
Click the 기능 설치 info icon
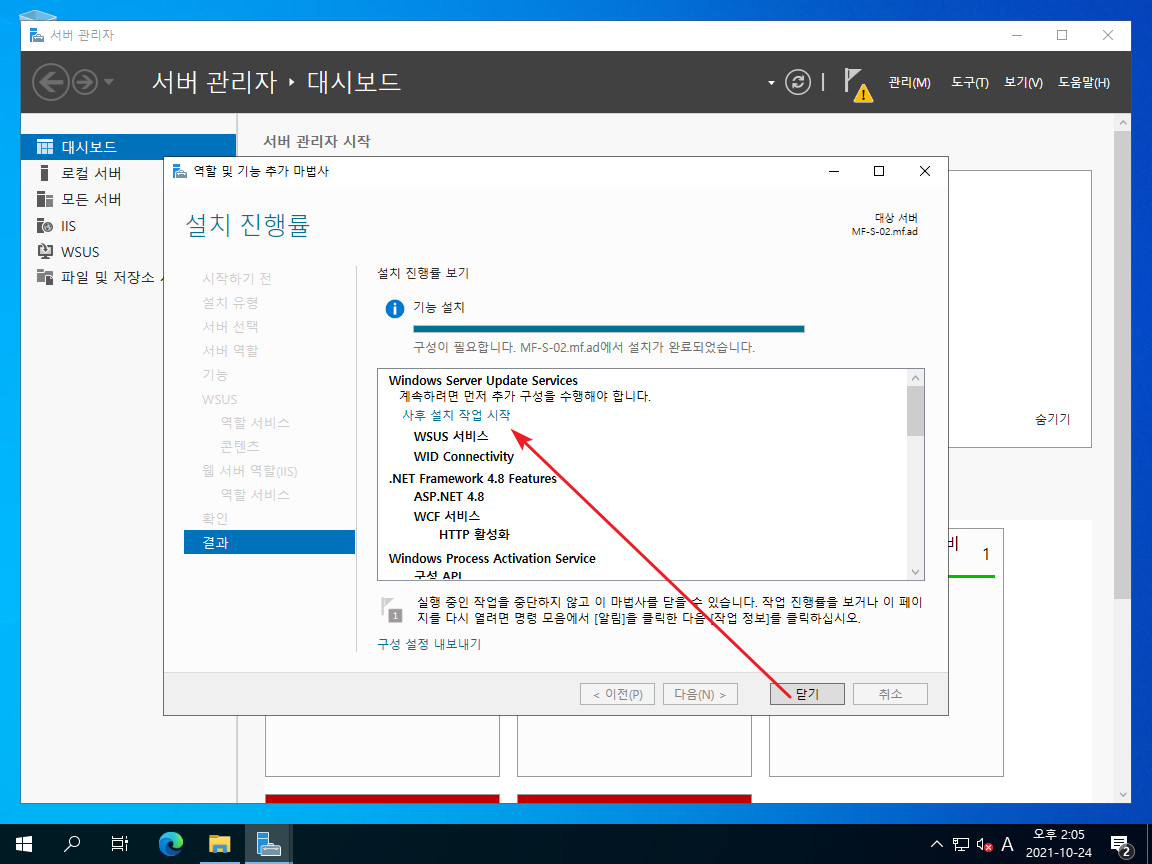(395, 309)
